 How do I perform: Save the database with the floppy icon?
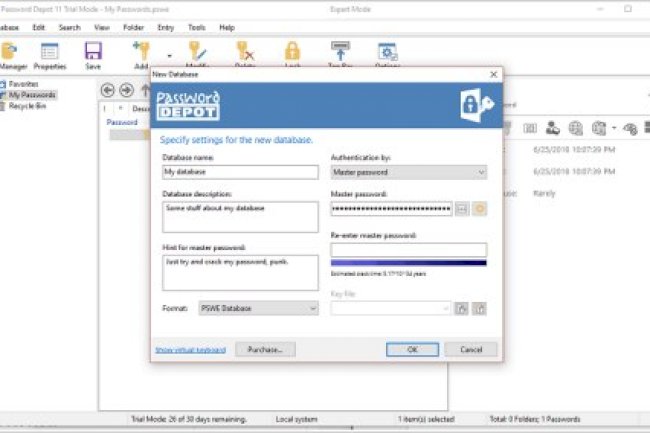[x=93, y=56]
